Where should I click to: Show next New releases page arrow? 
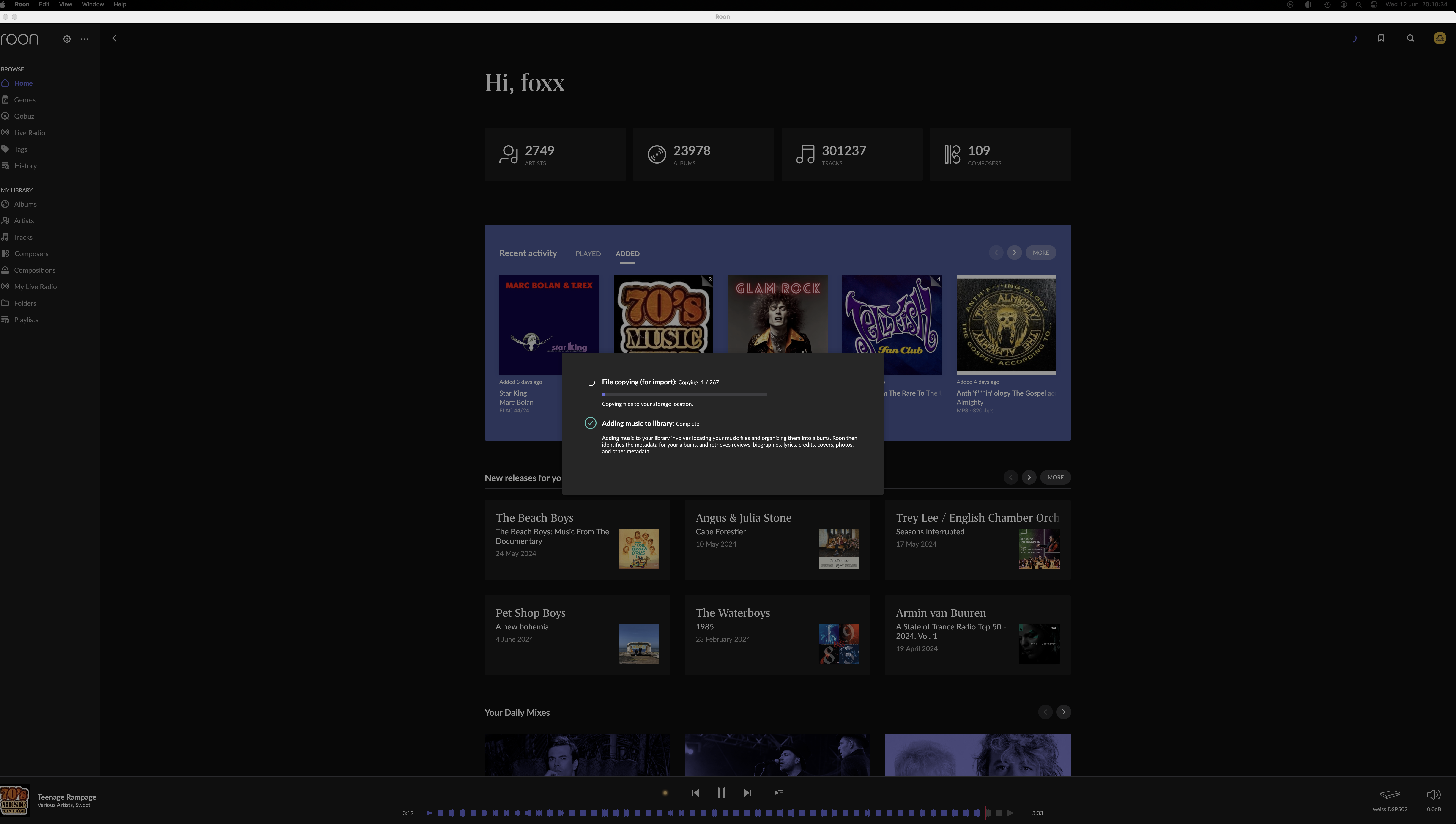(x=1029, y=477)
